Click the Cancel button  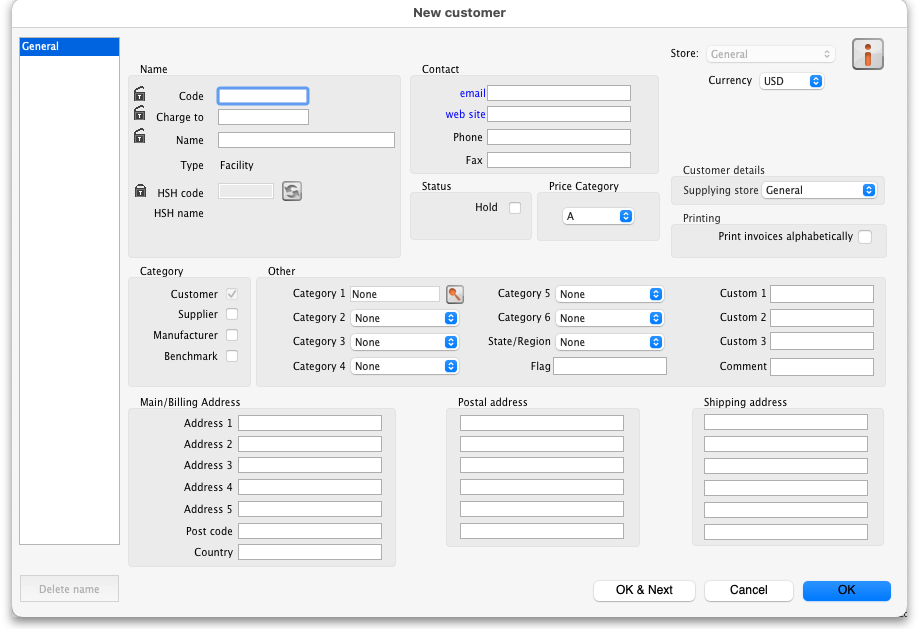pos(748,590)
